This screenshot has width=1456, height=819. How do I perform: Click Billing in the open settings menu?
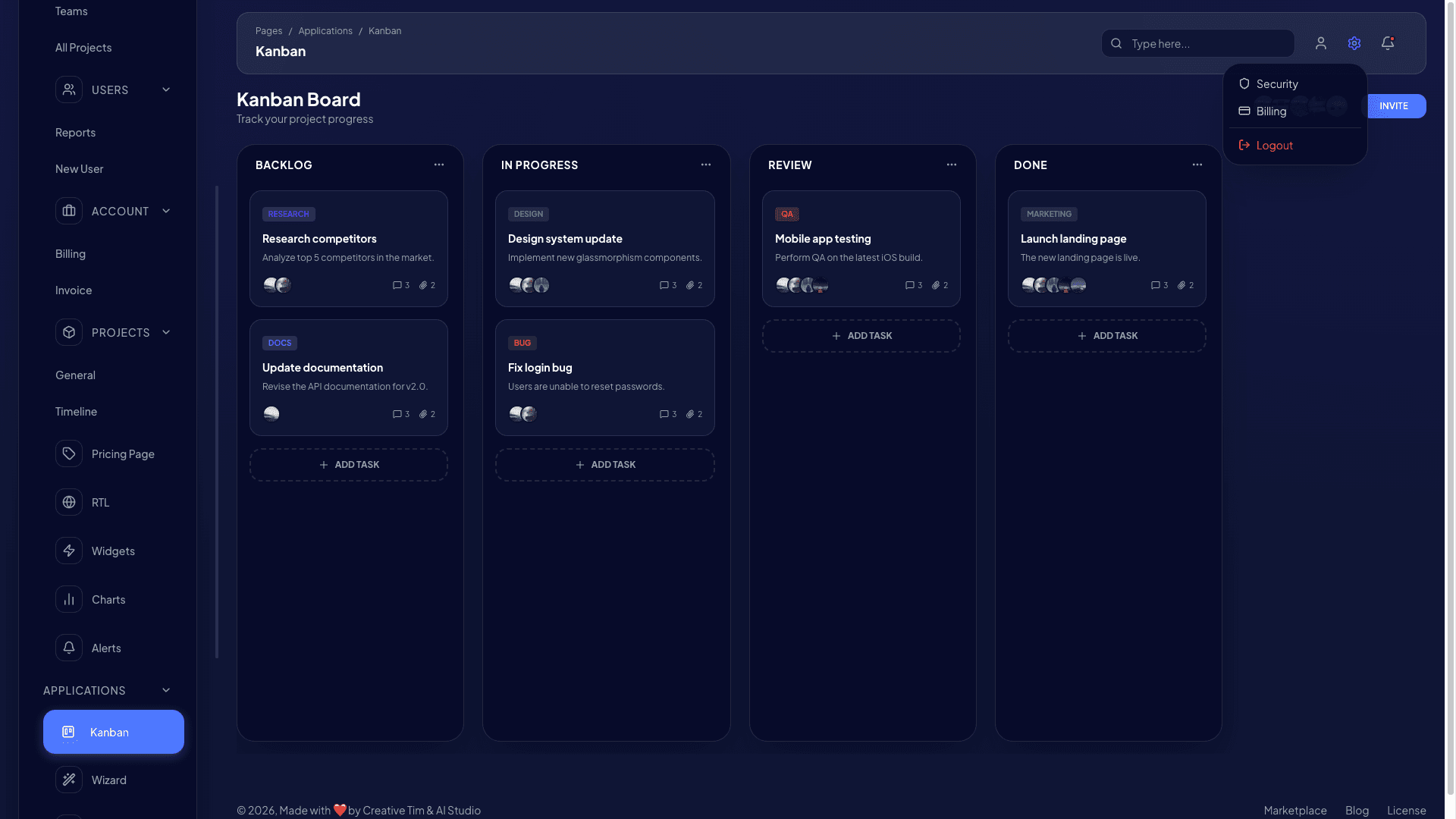click(x=1270, y=111)
